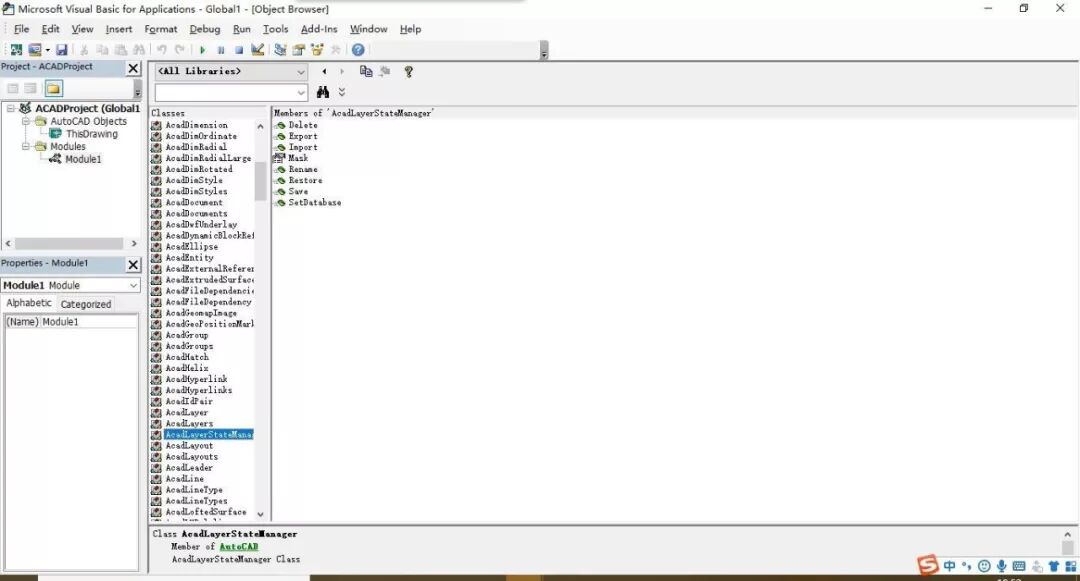This screenshot has width=1080, height=581.
Task: Select Module1 in the project tree
Action: [x=83, y=159]
